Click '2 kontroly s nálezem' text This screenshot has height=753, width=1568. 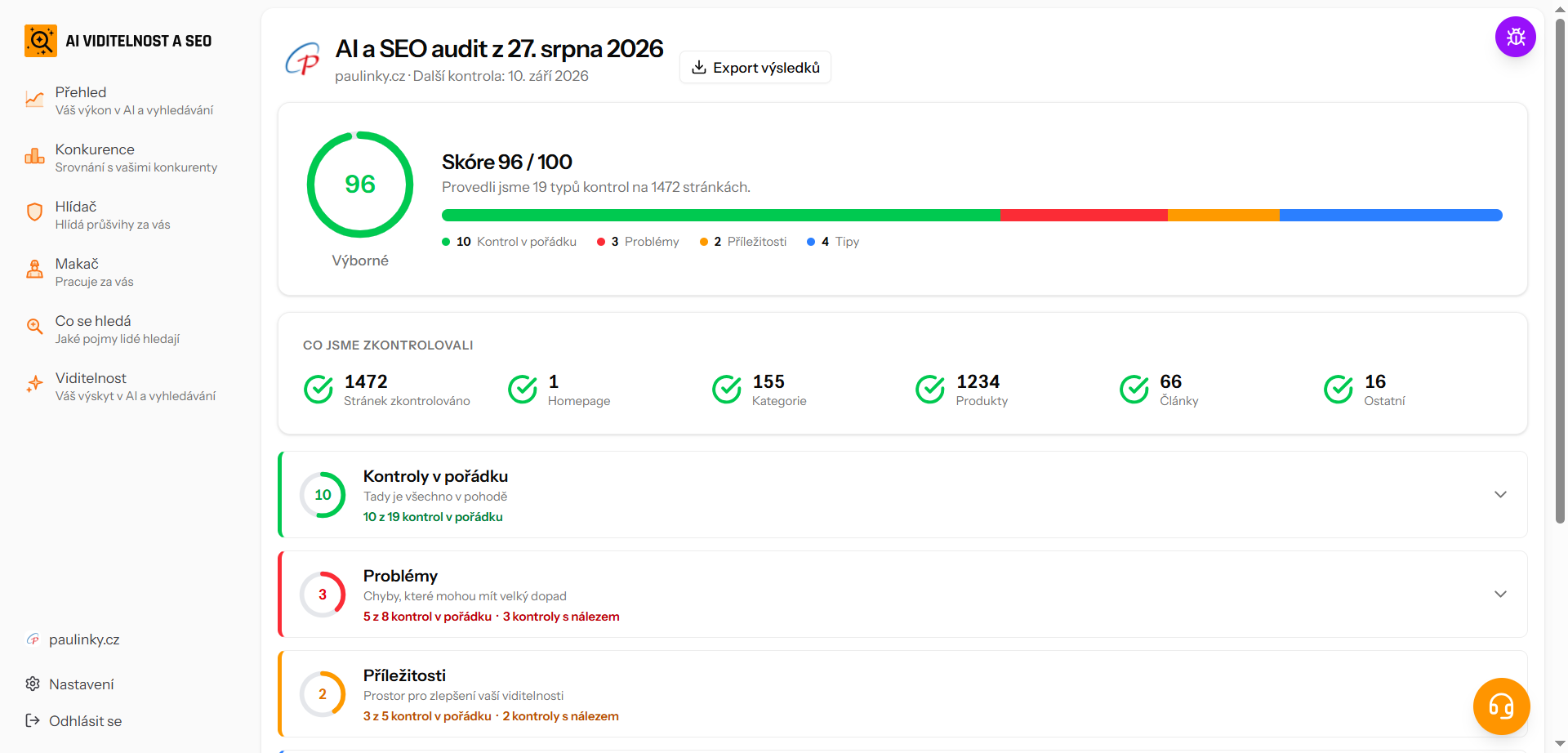tap(560, 716)
